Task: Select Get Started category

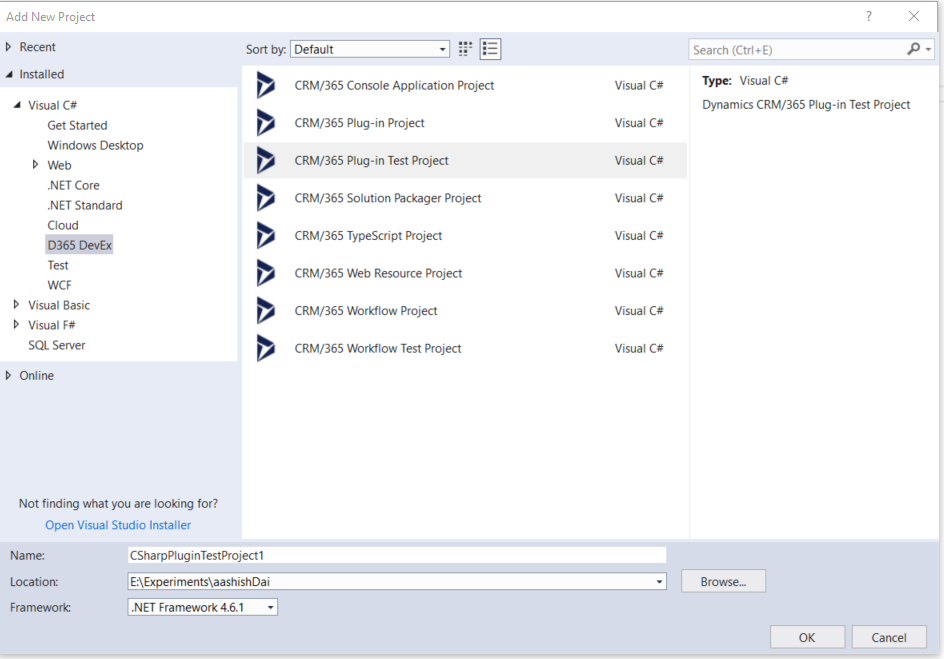Action: click(x=77, y=125)
